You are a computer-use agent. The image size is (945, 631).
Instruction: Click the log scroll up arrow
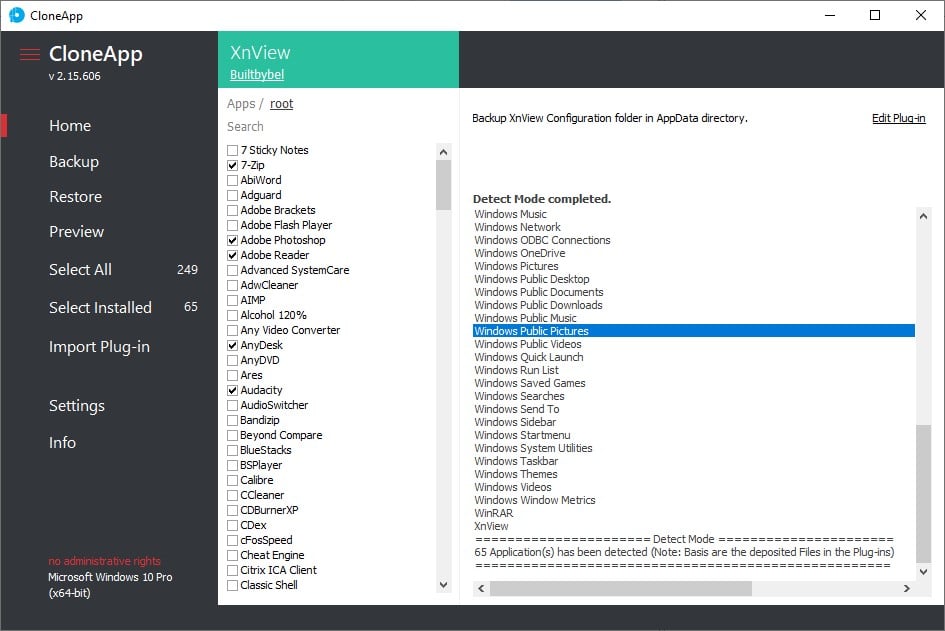pyautogui.click(x=924, y=215)
